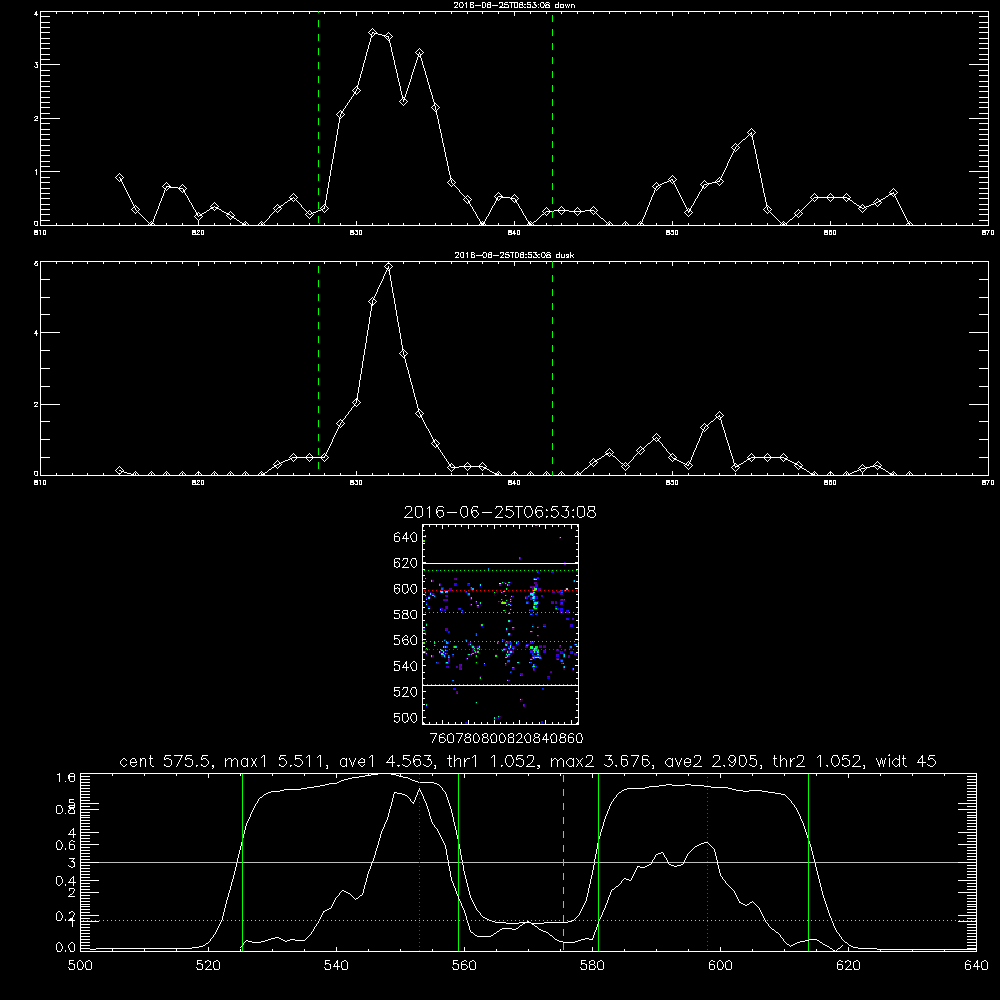Click the "max2 3.676" value
Viewport: 1000px width, 1000px height.
(x=599, y=761)
